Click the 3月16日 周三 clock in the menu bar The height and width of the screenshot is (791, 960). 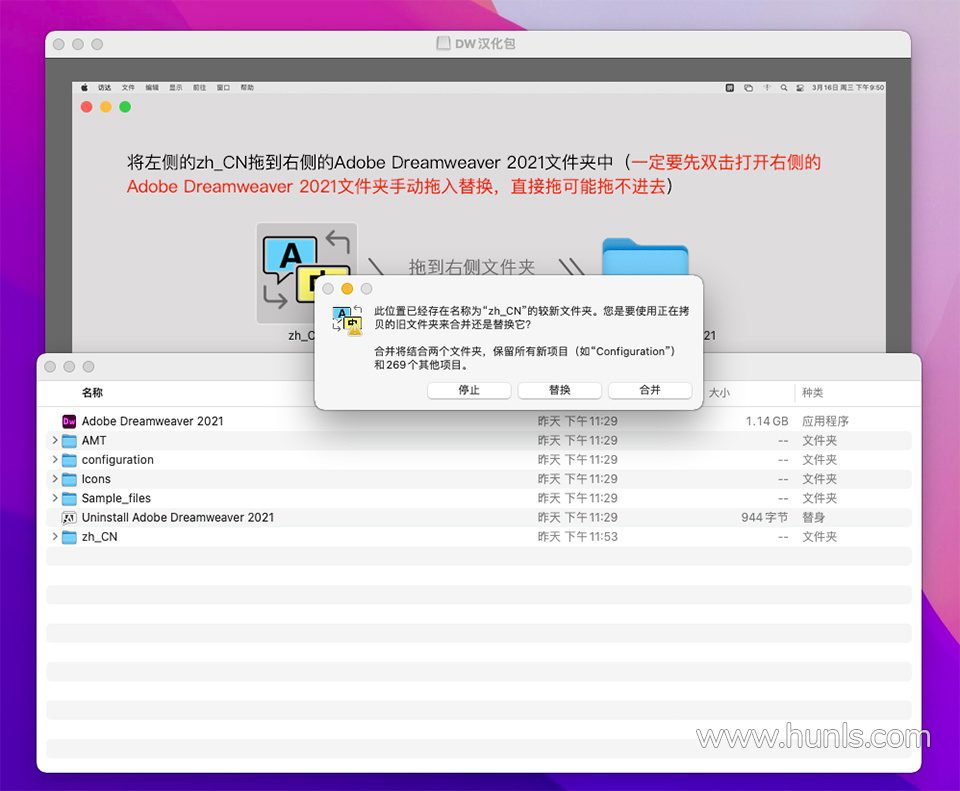(x=848, y=88)
